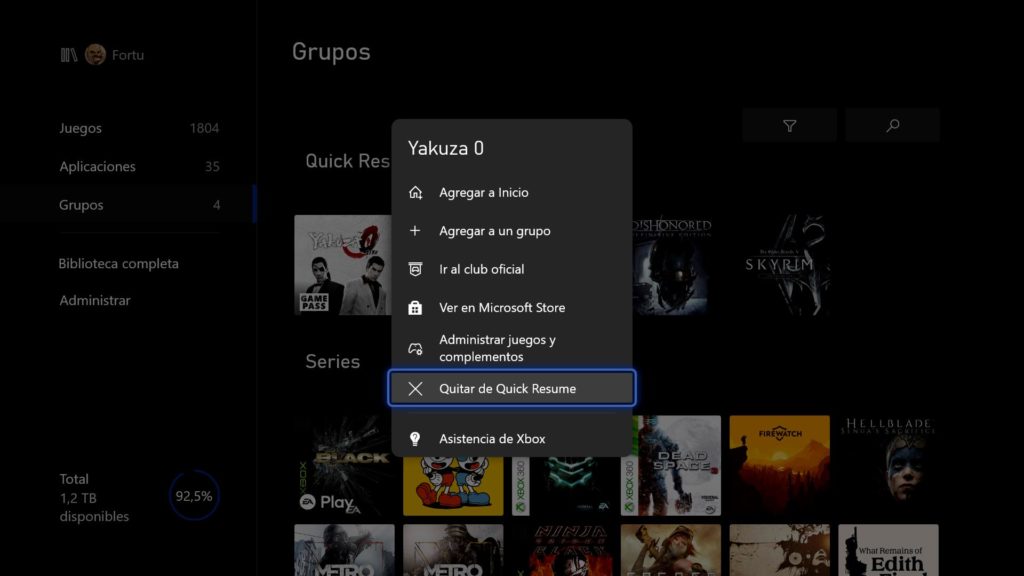Select the Black EA Play game tile

[344, 466]
